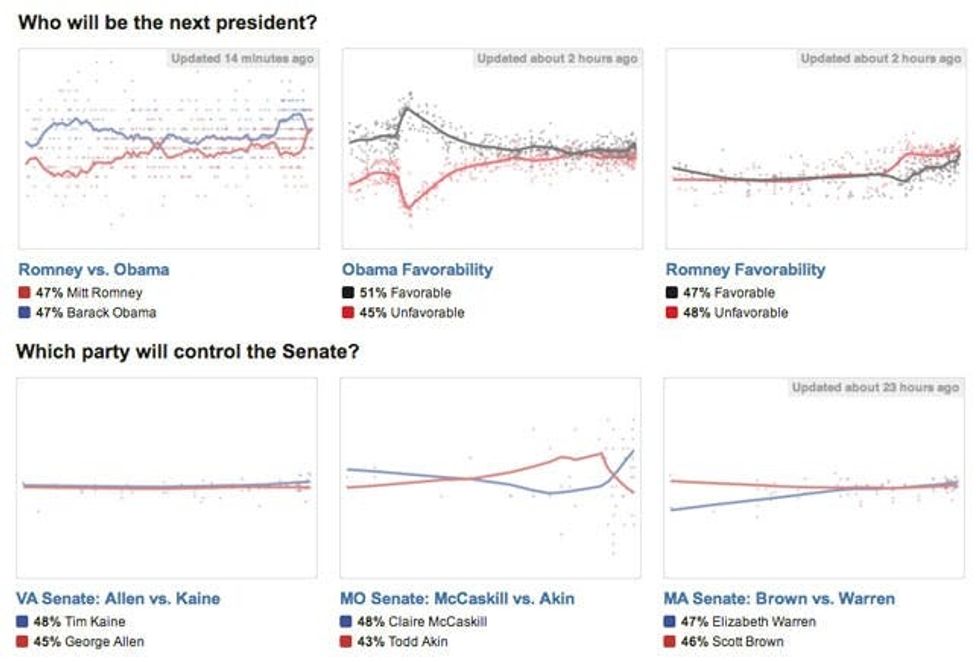The height and width of the screenshot is (662, 980).
Task: Click the Romney Favorability chart thumbnail
Action: click(815, 148)
